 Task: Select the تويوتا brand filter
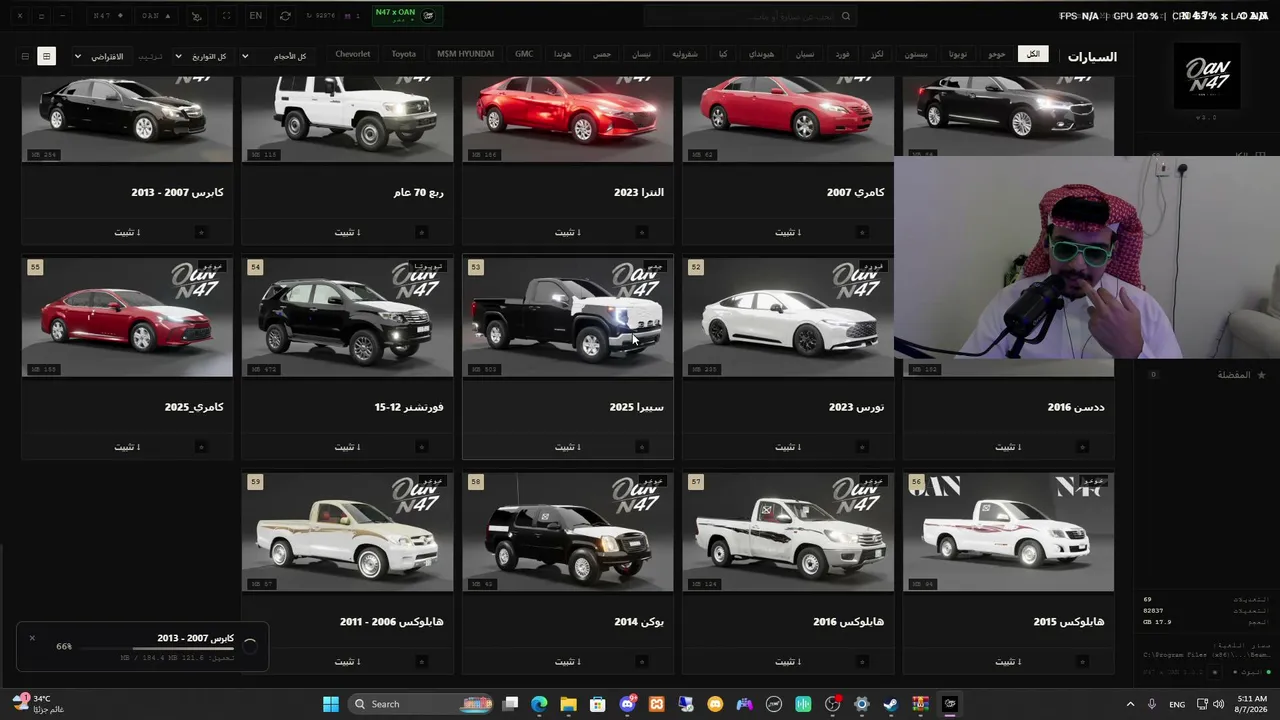pos(958,54)
